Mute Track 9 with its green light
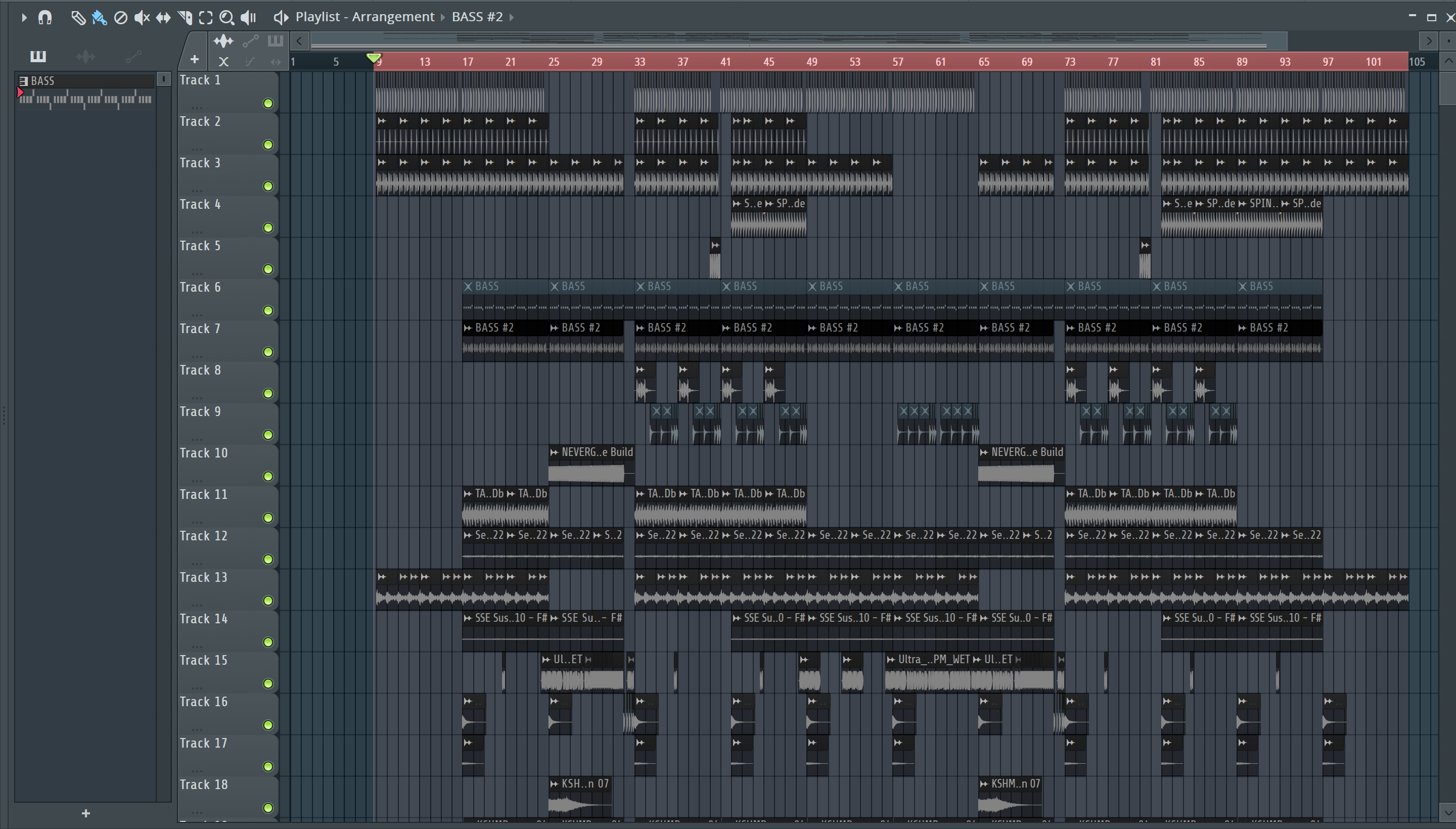The width and height of the screenshot is (1456, 829). pyautogui.click(x=268, y=435)
